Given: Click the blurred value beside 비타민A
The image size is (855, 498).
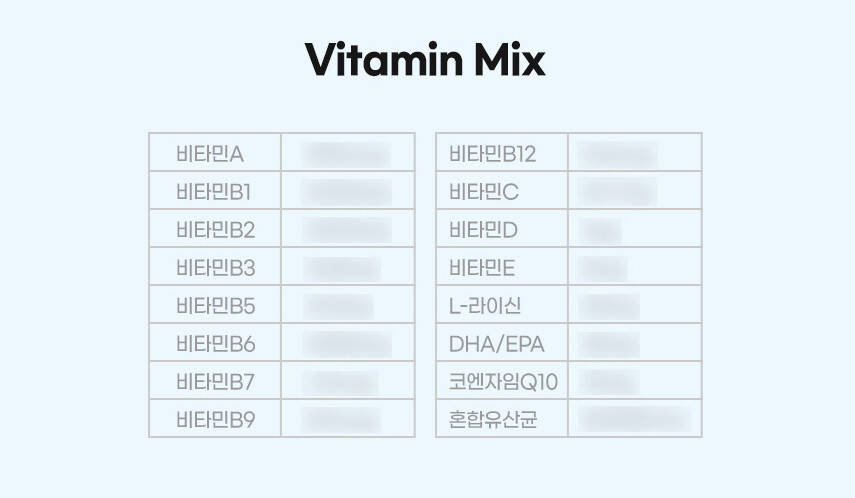Looking at the screenshot, I should point(346,154).
